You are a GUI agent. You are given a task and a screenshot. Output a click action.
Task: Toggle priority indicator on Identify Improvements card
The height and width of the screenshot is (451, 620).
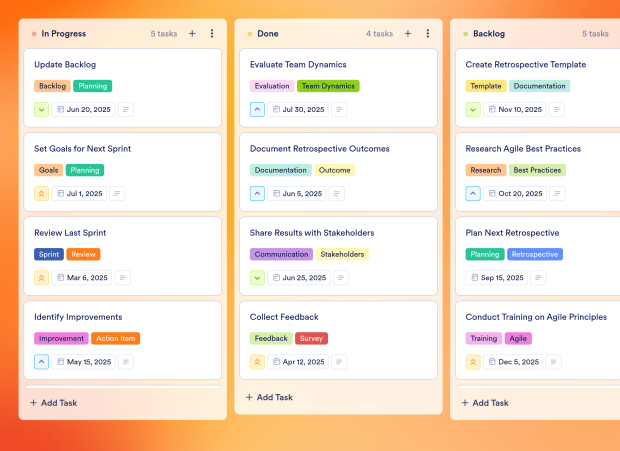coord(42,362)
